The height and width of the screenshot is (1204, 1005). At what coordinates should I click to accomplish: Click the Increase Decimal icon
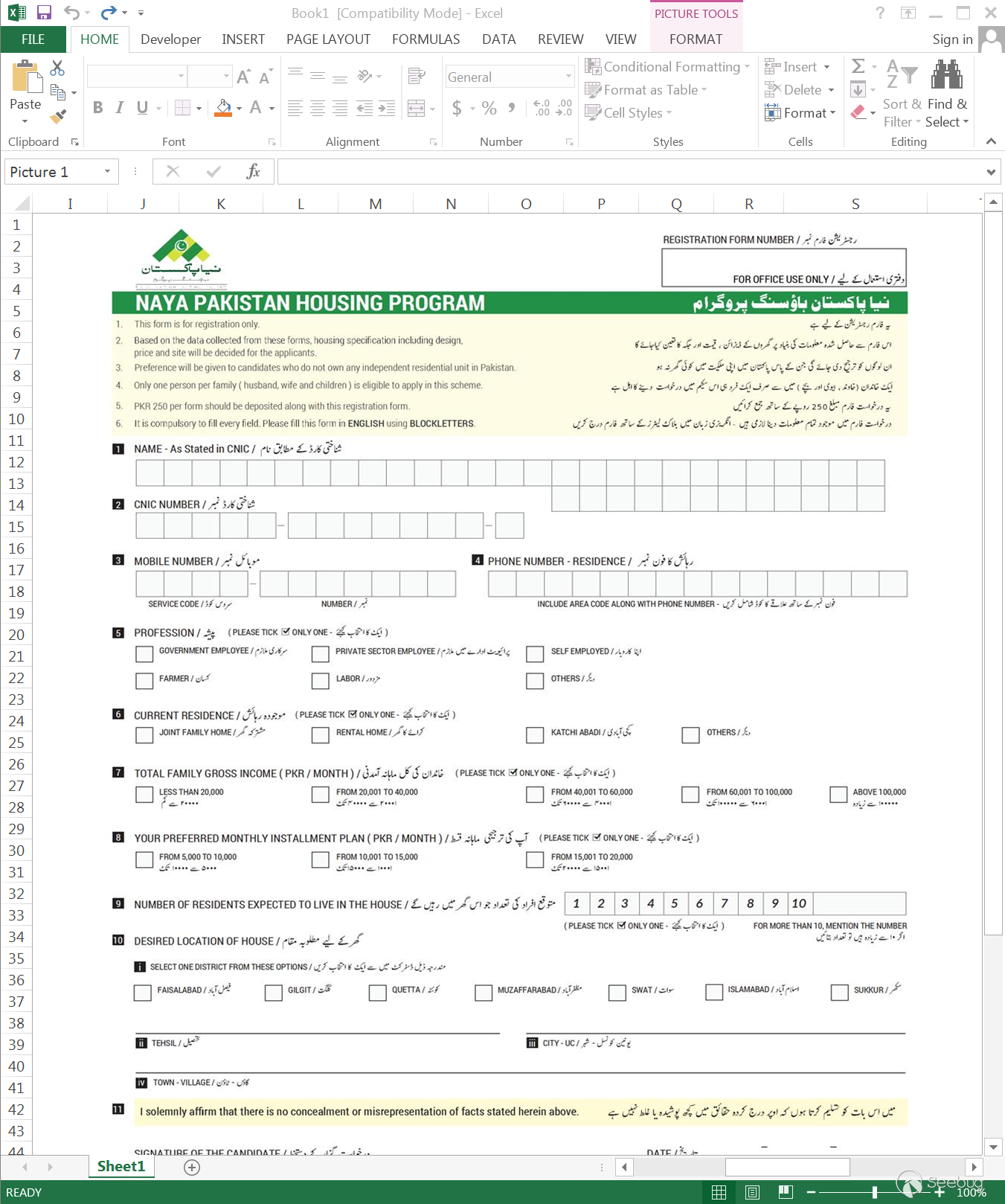tap(542, 109)
